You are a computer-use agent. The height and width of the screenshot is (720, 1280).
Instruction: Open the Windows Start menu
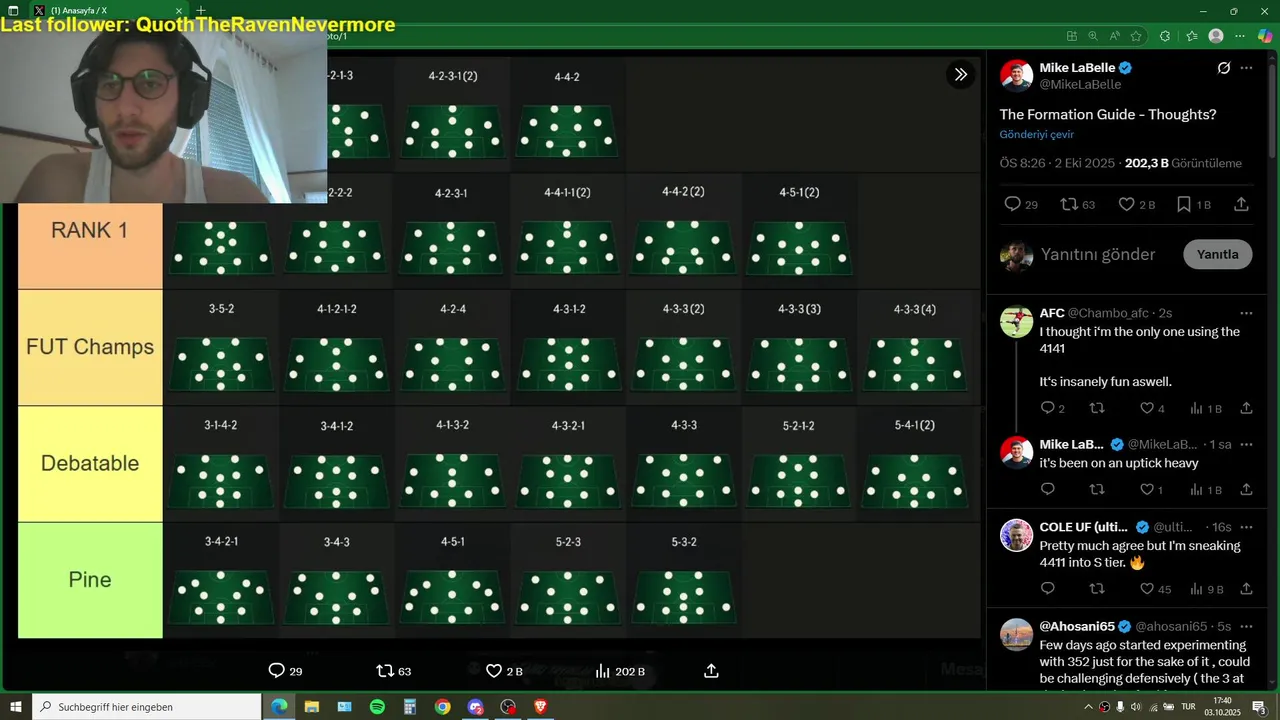(x=15, y=707)
